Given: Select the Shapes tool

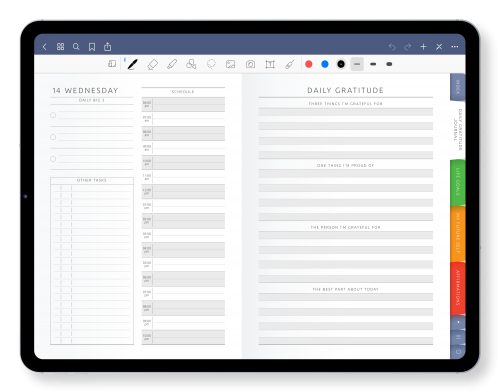Looking at the screenshot, I should coord(191,64).
